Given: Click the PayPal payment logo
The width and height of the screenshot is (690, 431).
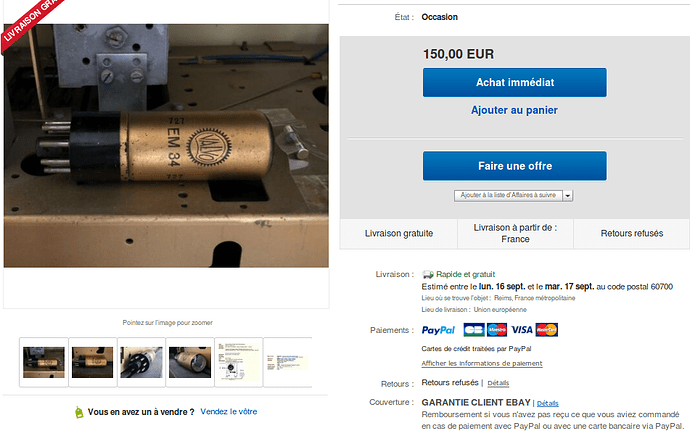Looking at the screenshot, I should (x=438, y=330).
